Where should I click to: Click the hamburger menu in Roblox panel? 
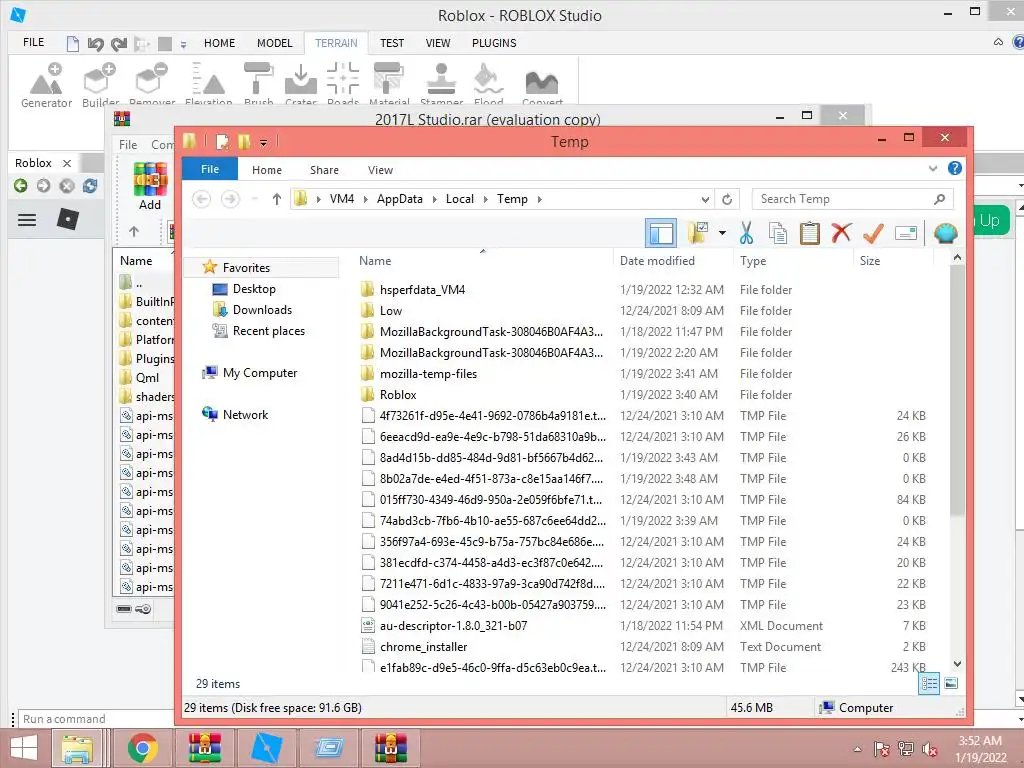(x=27, y=220)
